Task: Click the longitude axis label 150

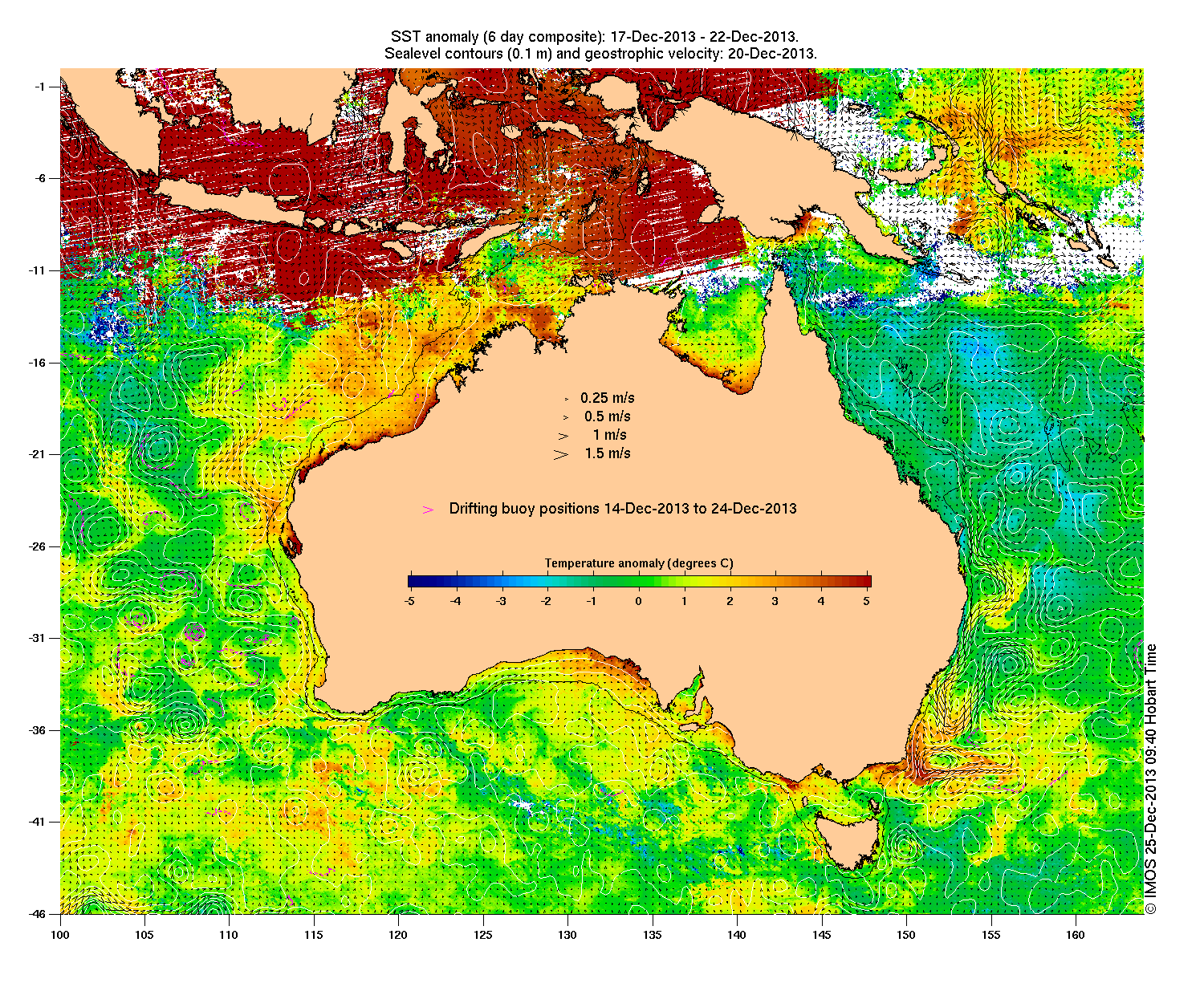Action: pyautogui.click(x=906, y=935)
